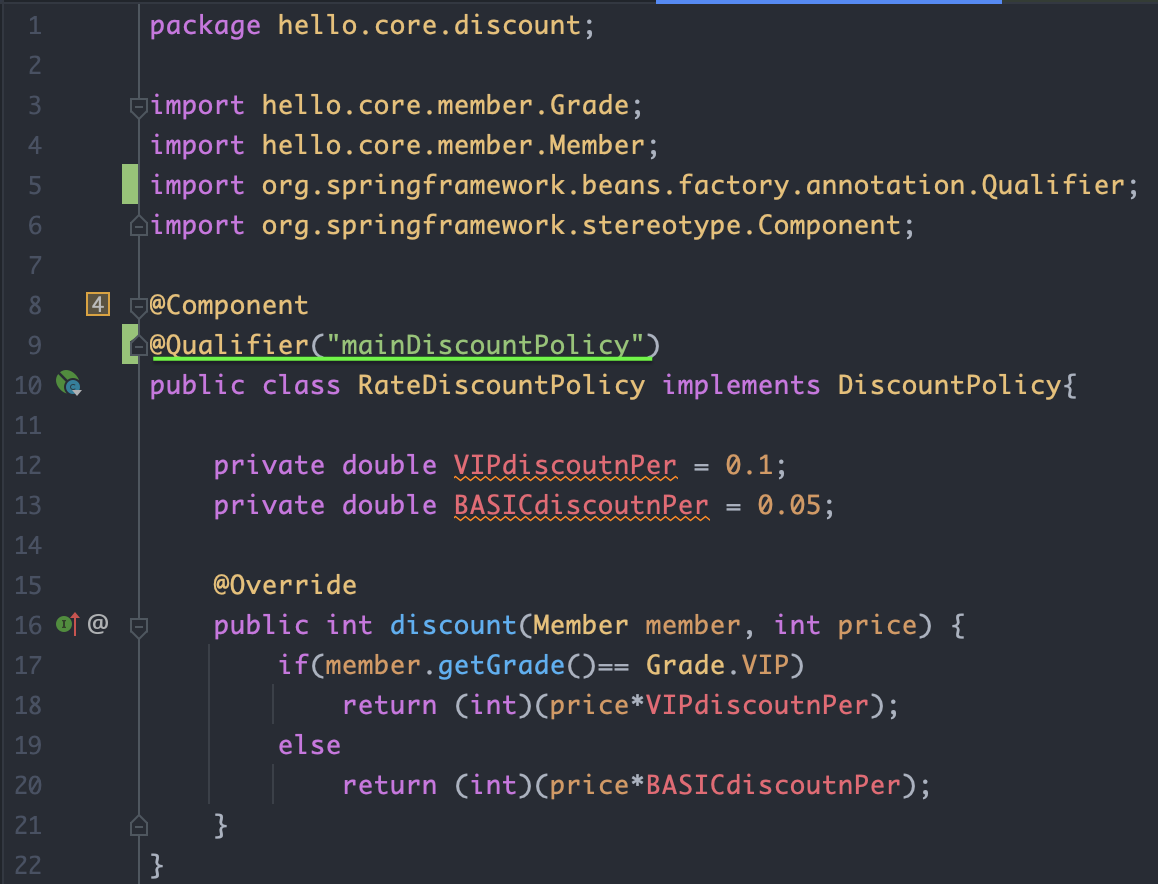This screenshot has width=1158, height=884.
Task: Click BASICdiscoutnPer in the return on line 20
Action: [x=773, y=784]
